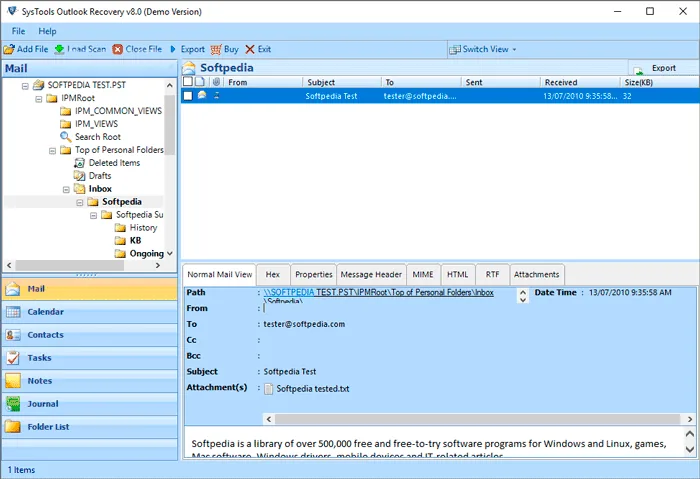Toggle the select-all checkbox in column header
700x479 pixels.
(x=188, y=82)
